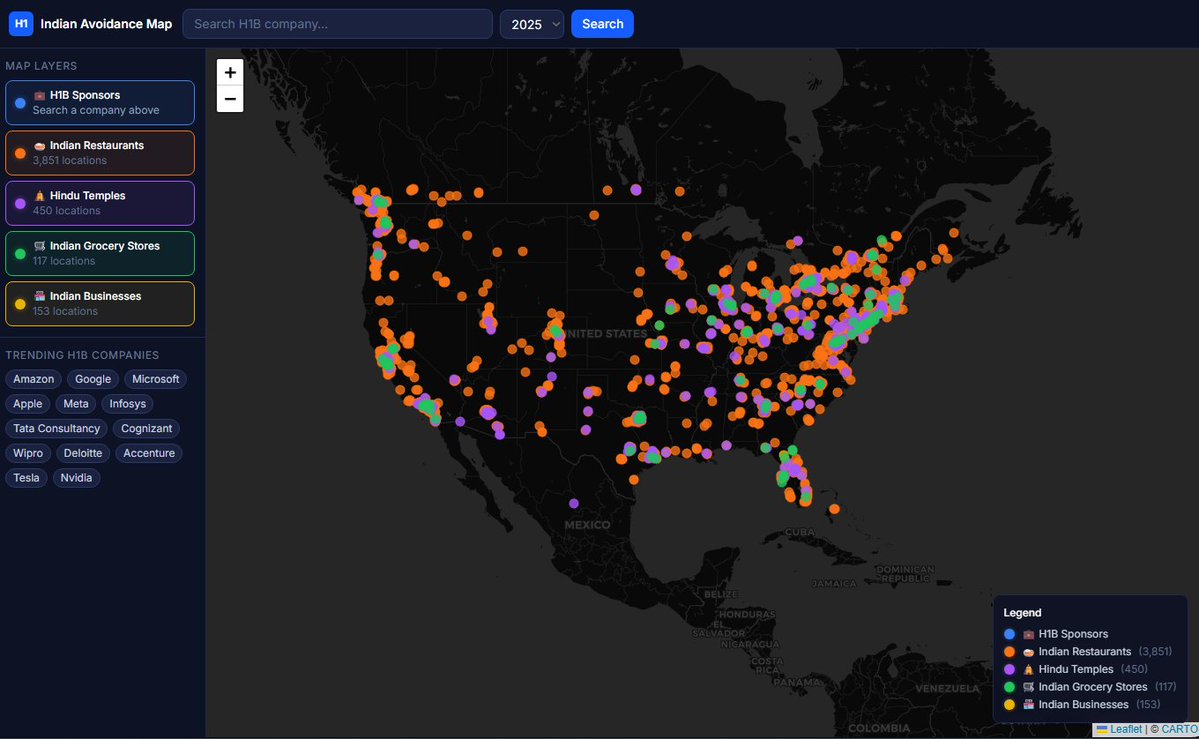Toggle the H1B Sponsors map layer
Screen dimensions: 1199x739
pos(100,103)
